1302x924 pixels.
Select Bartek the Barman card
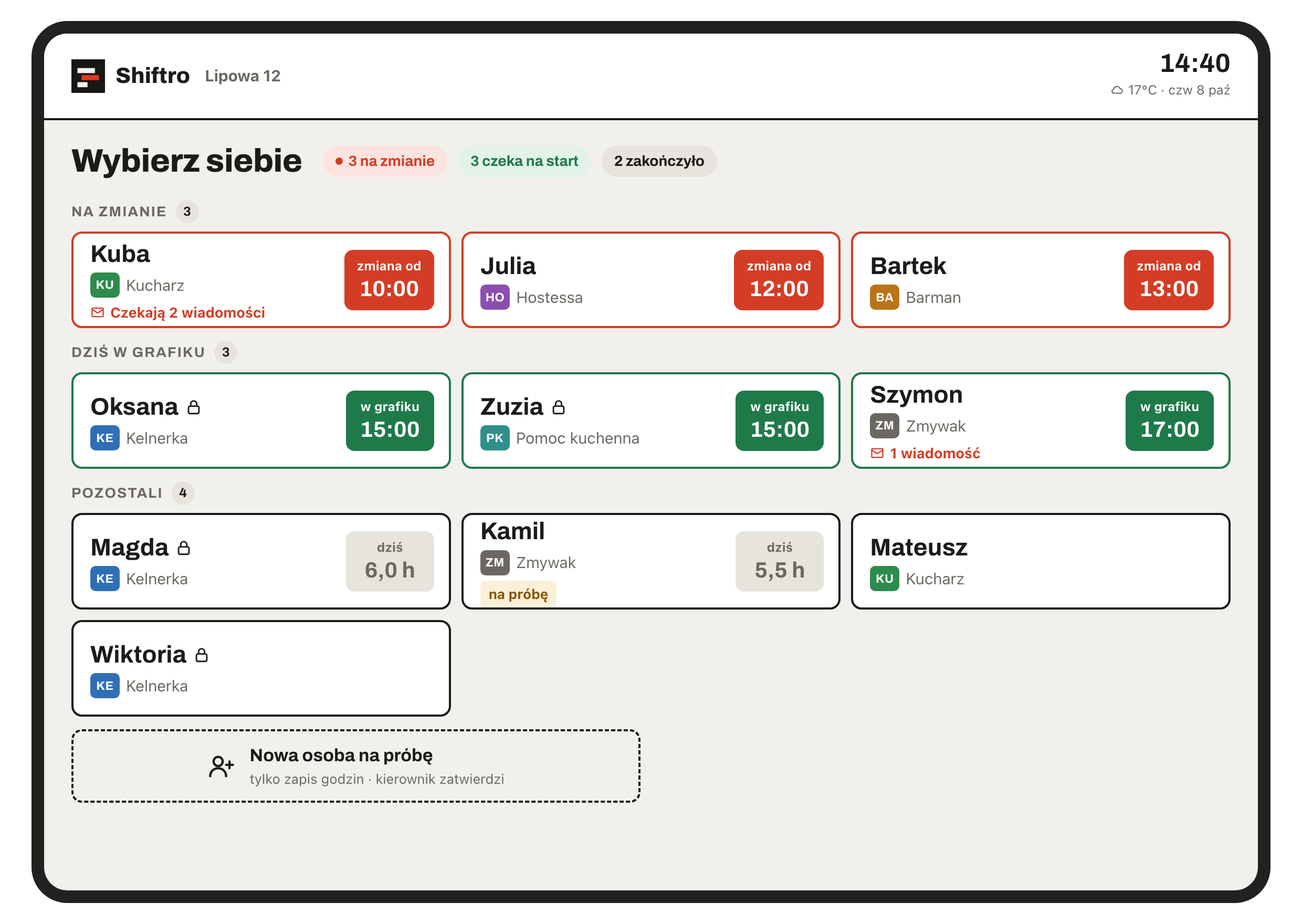pos(1040,279)
